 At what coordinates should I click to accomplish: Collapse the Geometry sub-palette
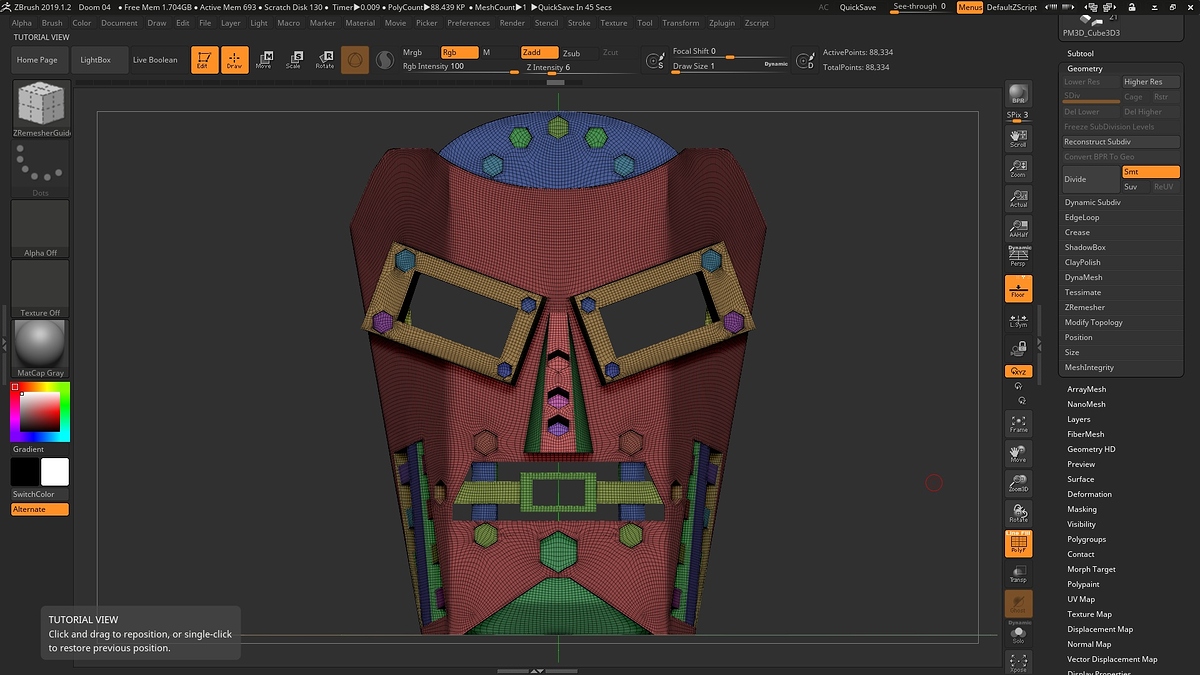(1085, 69)
